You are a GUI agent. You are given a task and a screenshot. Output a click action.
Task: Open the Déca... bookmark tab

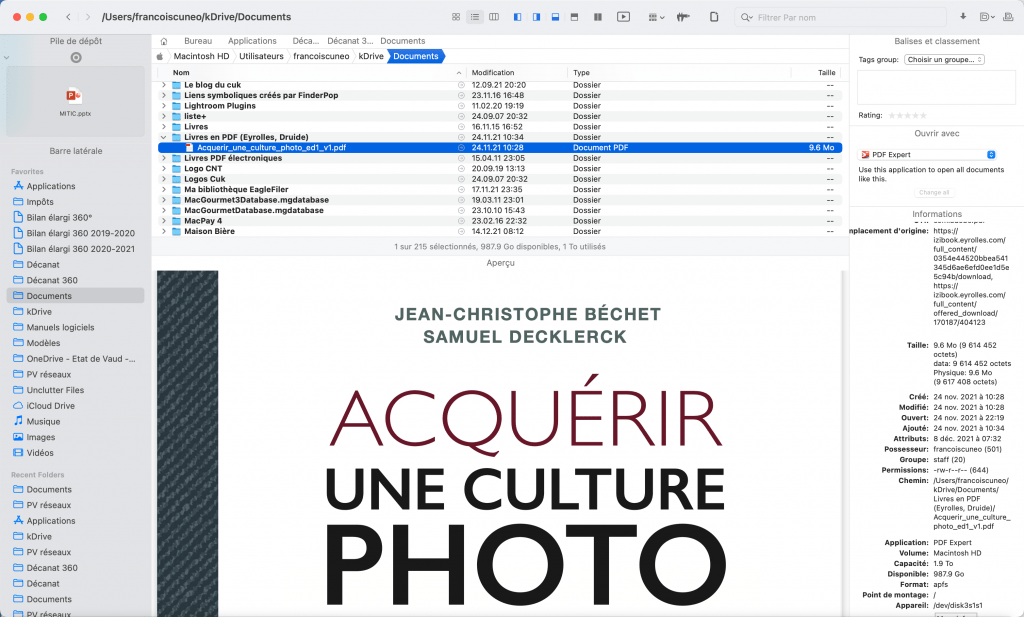point(306,40)
